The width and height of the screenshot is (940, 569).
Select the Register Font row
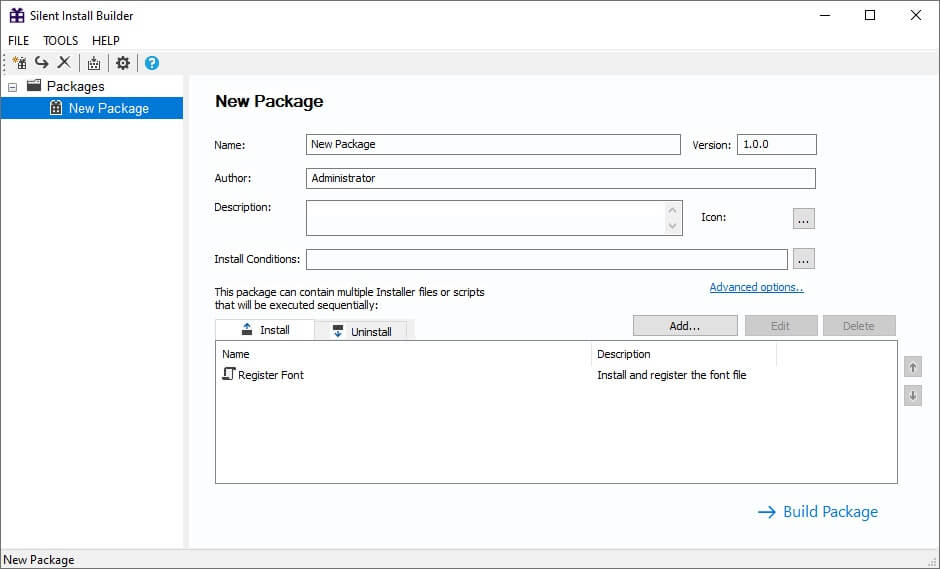(x=556, y=375)
